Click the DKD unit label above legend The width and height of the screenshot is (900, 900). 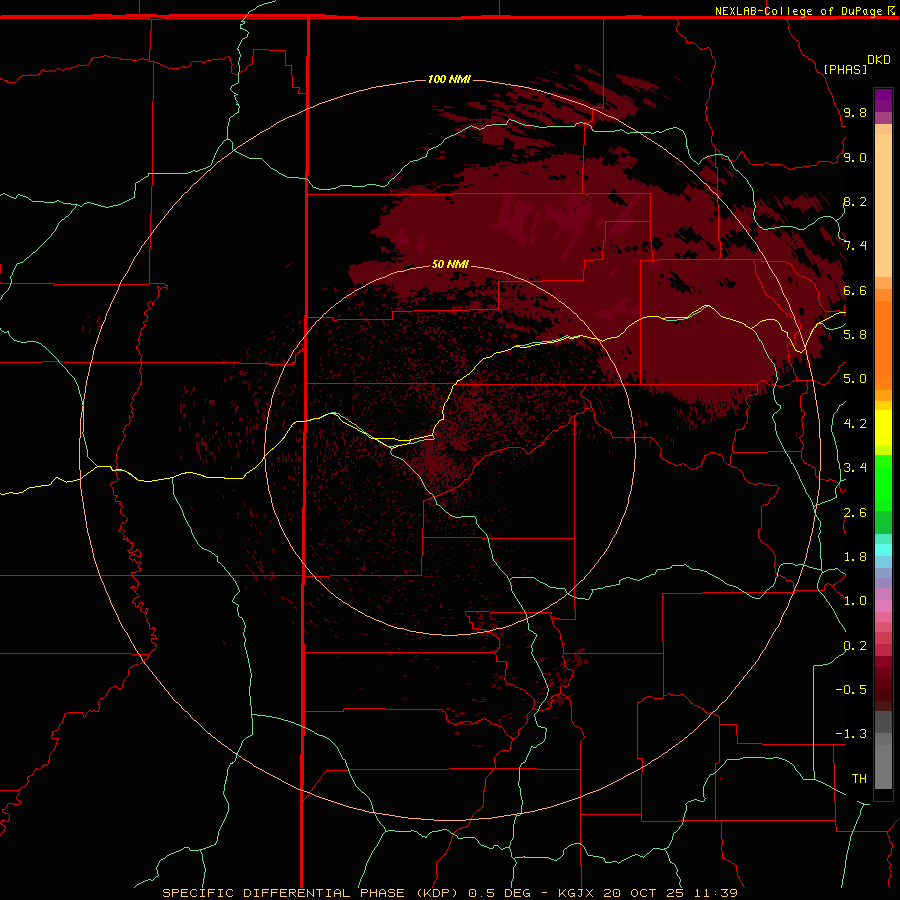(x=878, y=60)
